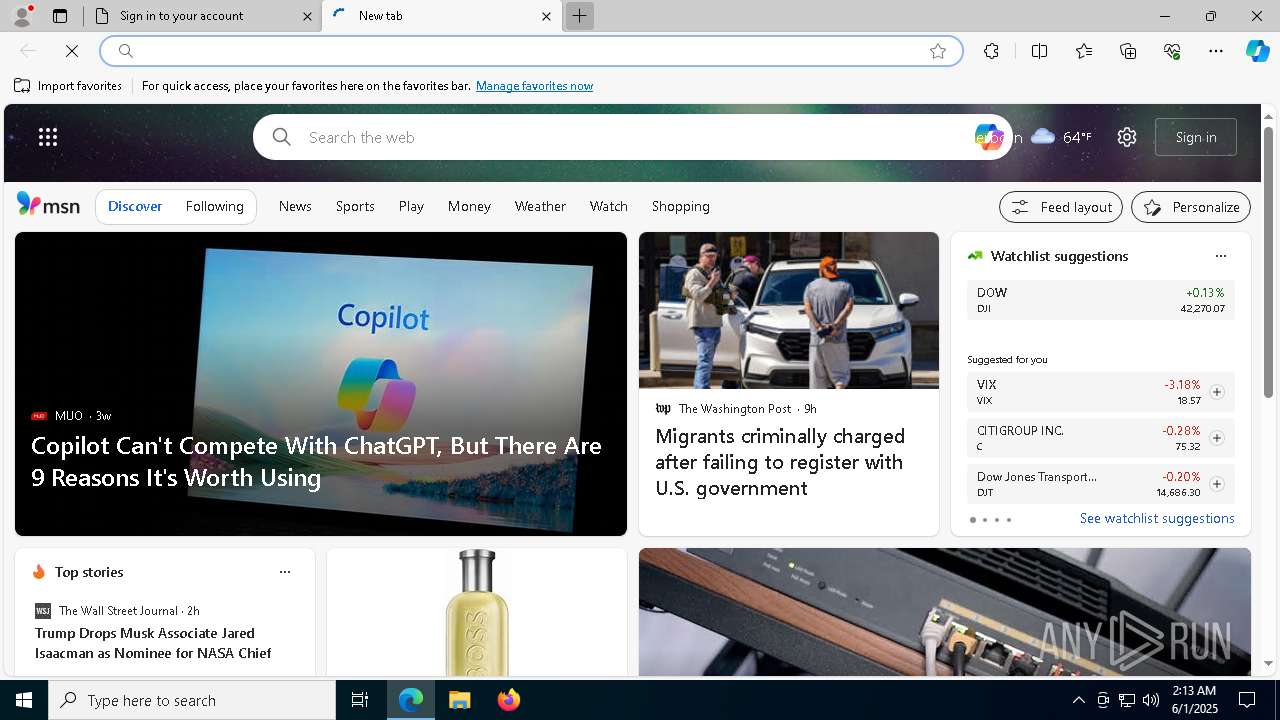This screenshot has height=720, width=1280.
Task: Open Top stories more options menu
Action: (x=285, y=572)
